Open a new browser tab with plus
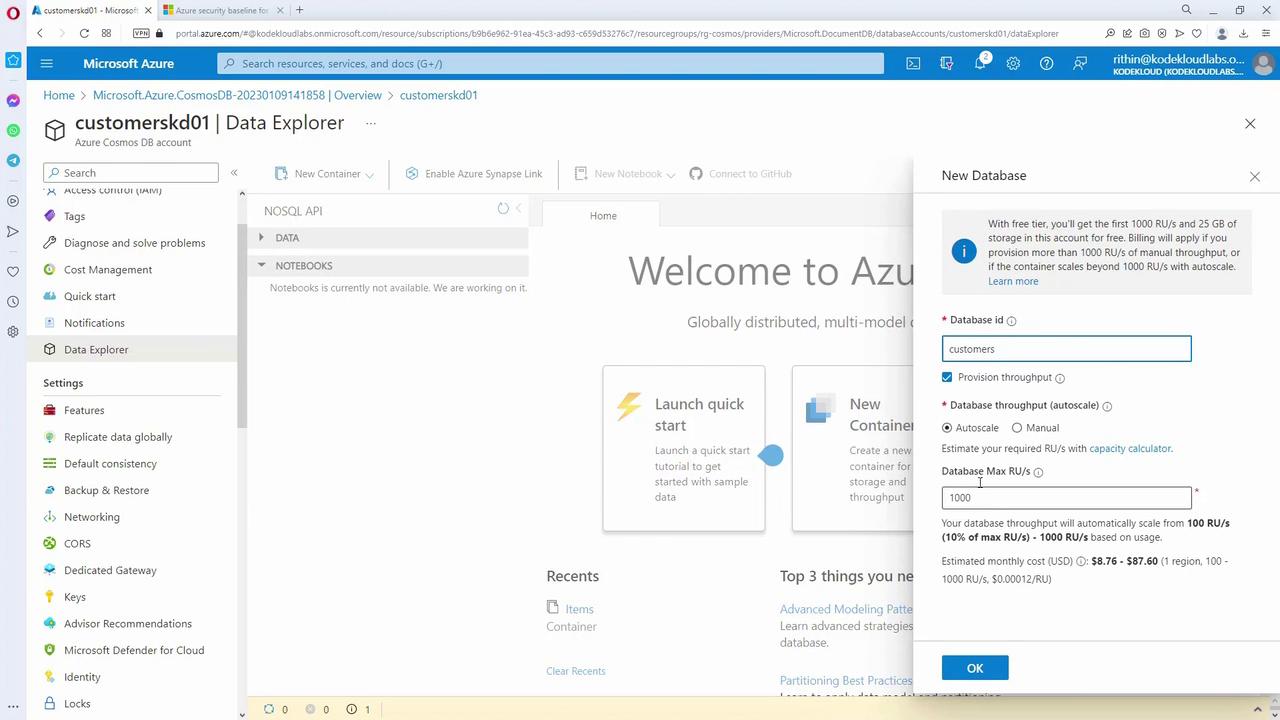 click(299, 10)
